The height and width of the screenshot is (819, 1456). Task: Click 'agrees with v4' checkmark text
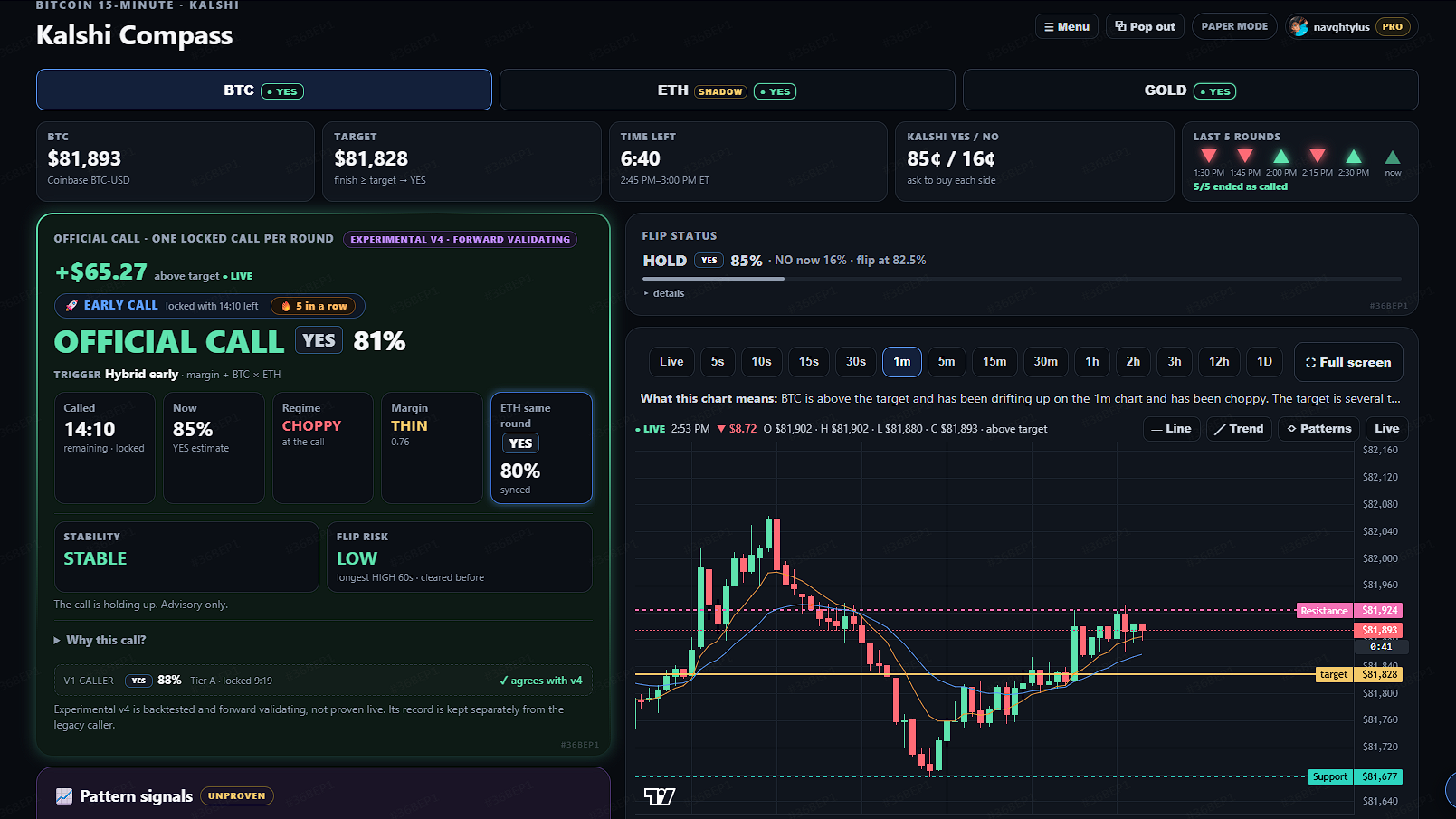(x=540, y=681)
